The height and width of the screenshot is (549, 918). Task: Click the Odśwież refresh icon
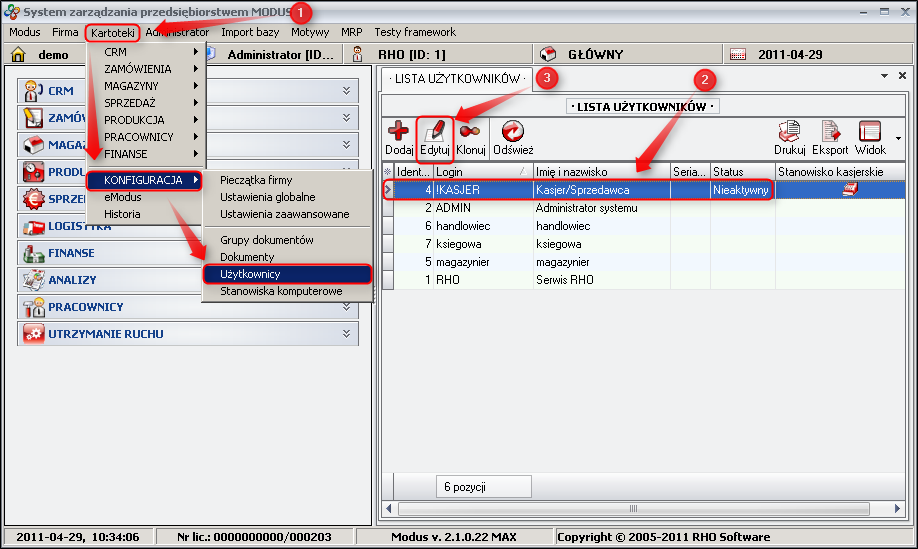[x=513, y=131]
